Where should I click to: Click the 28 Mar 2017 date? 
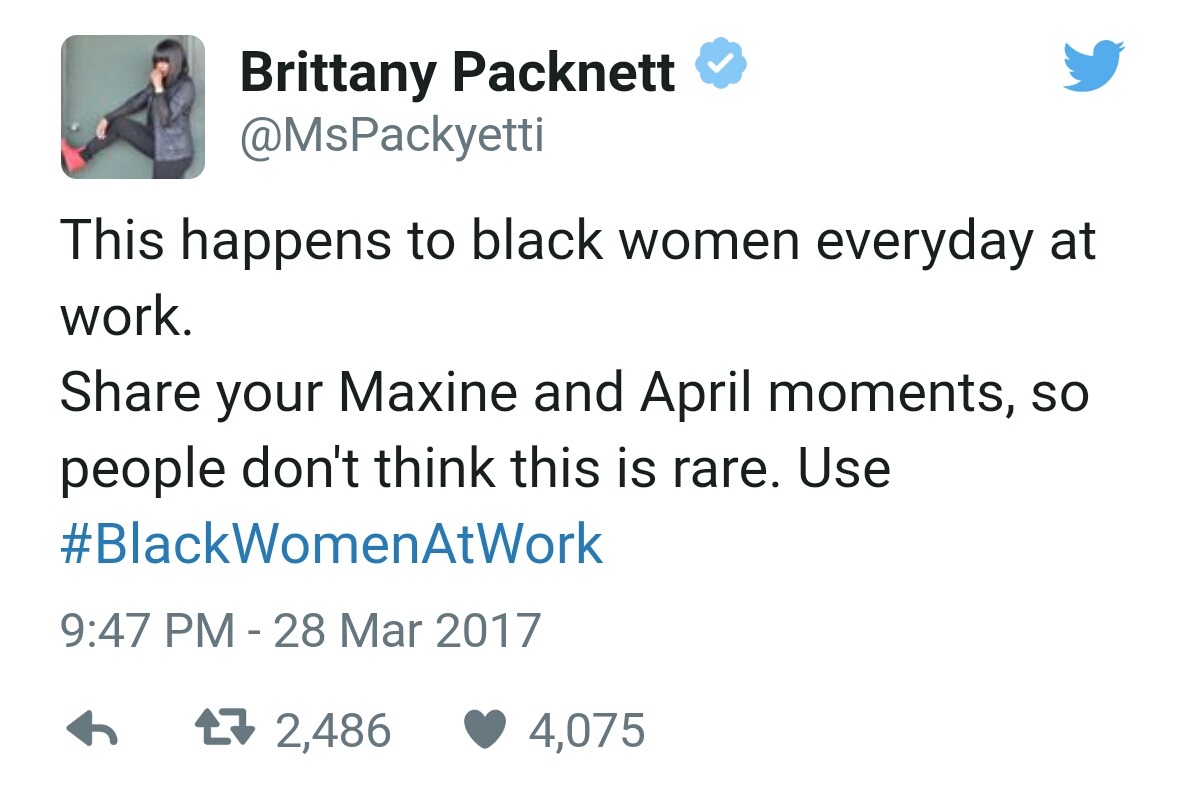(406, 632)
